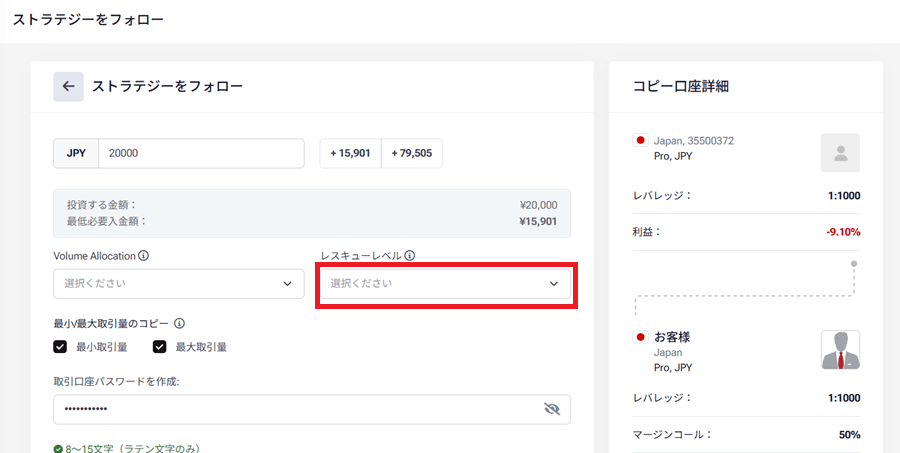Open the レスキューレベル dropdown
The height and width of the screenshot is (453, 900).
(x=445, y=284)
